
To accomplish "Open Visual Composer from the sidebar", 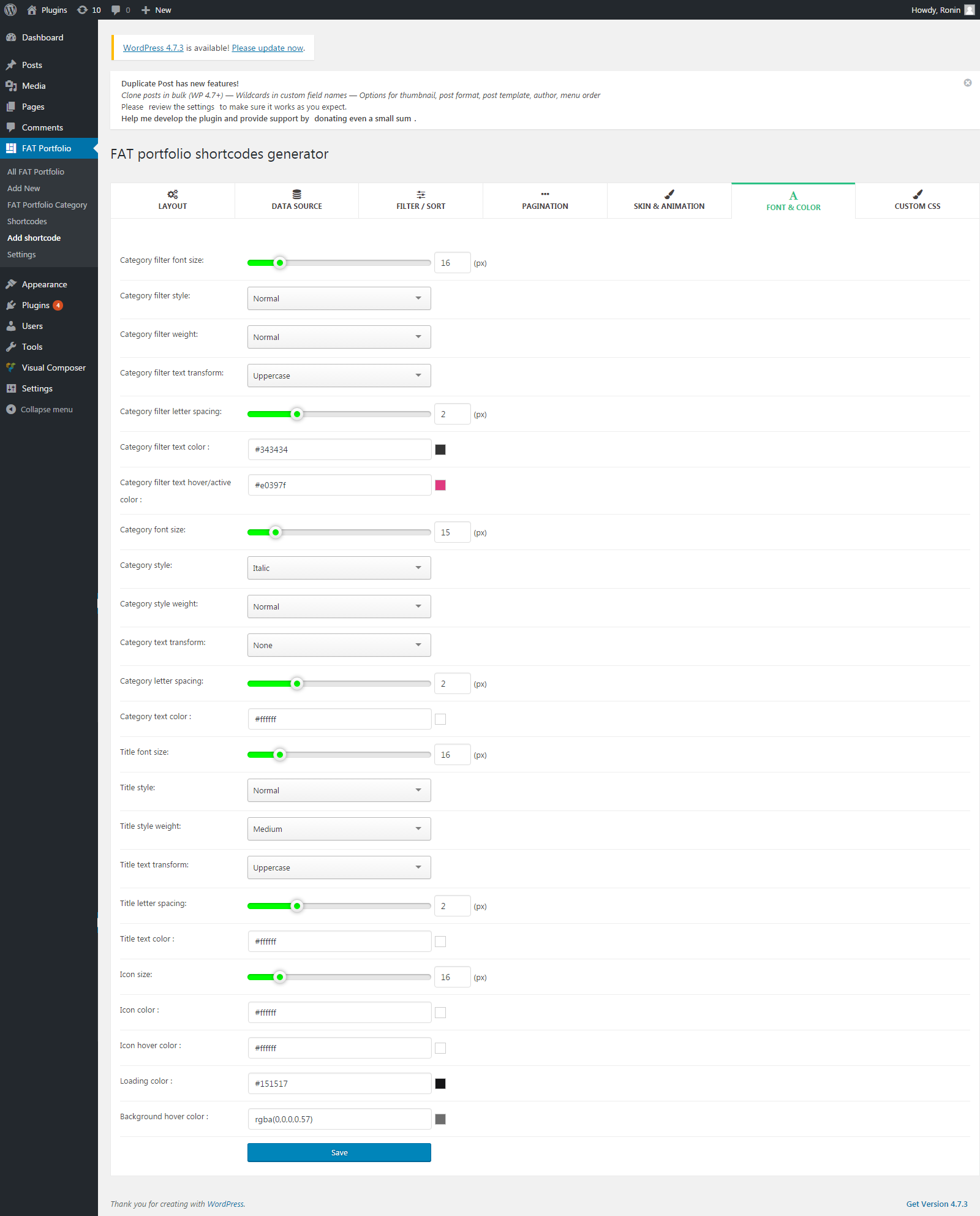I will coord(53,368).
